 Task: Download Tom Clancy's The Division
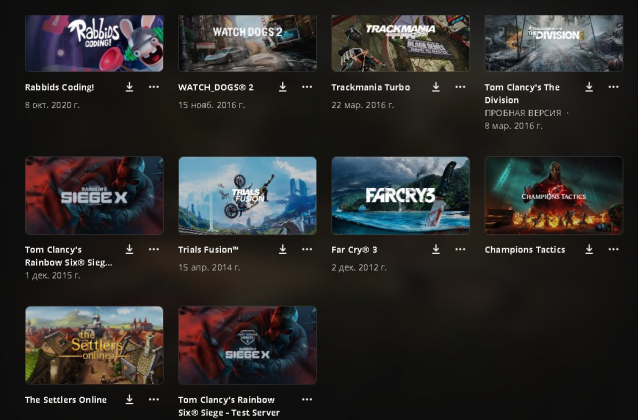pos(589,87)
